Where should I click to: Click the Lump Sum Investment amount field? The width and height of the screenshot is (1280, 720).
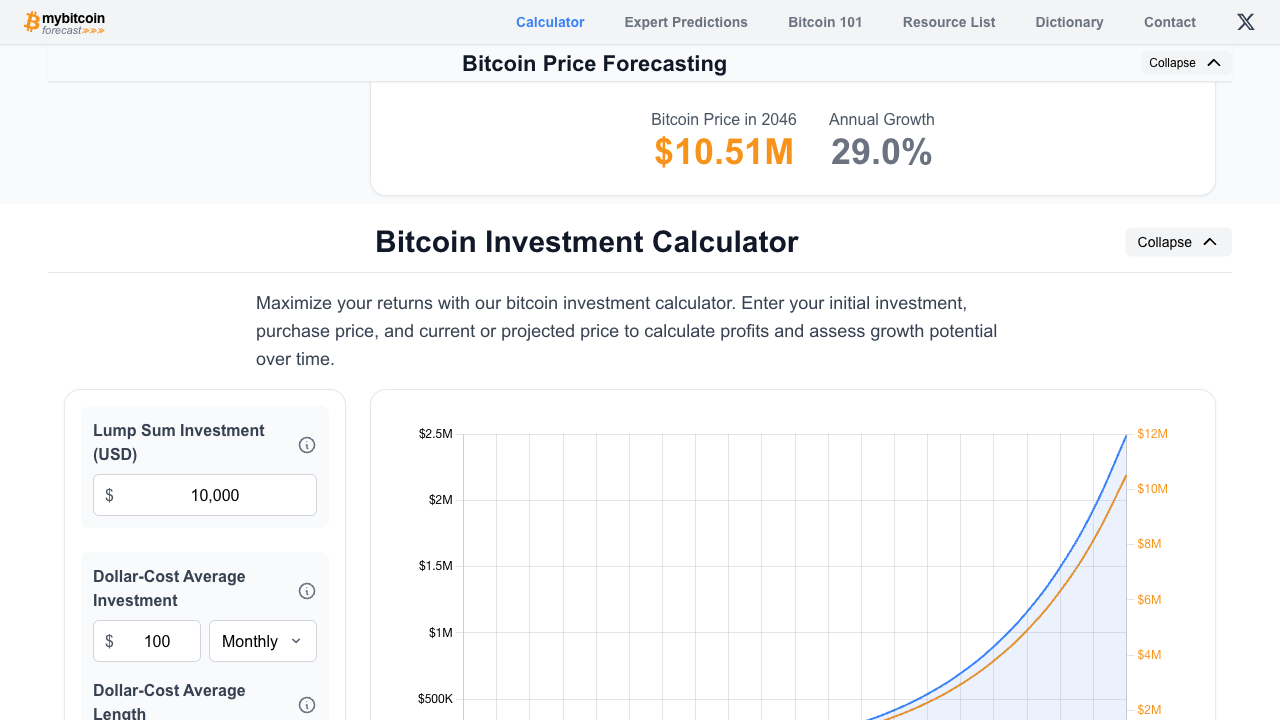click(204, 494)
